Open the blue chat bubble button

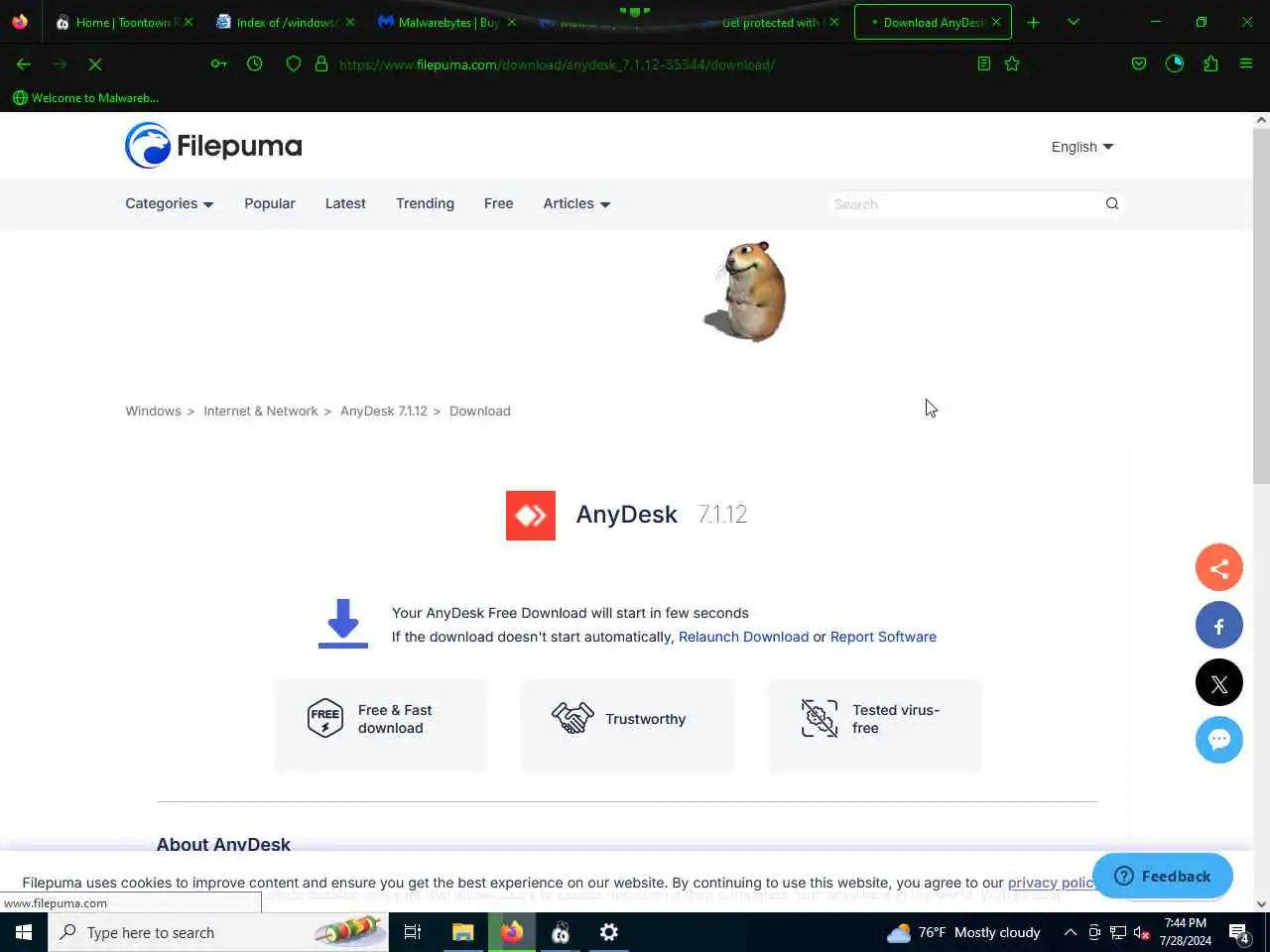[x=1219, y=740]
